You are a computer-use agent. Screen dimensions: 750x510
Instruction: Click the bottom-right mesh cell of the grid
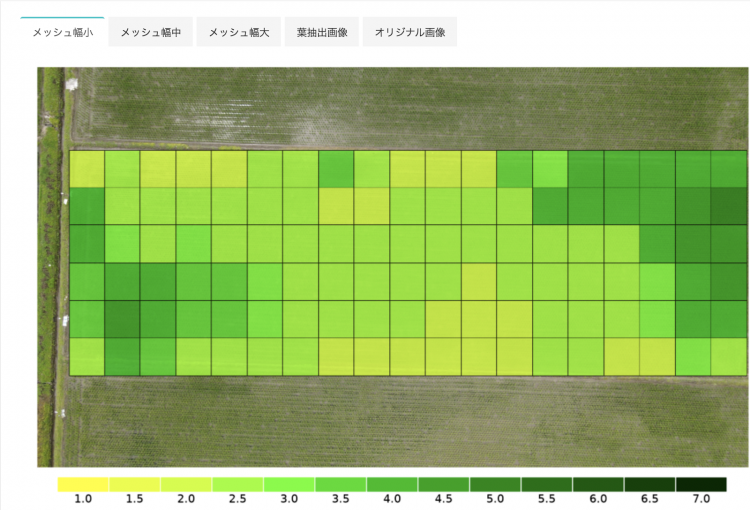pyautogui.click(x=728, y=357)
